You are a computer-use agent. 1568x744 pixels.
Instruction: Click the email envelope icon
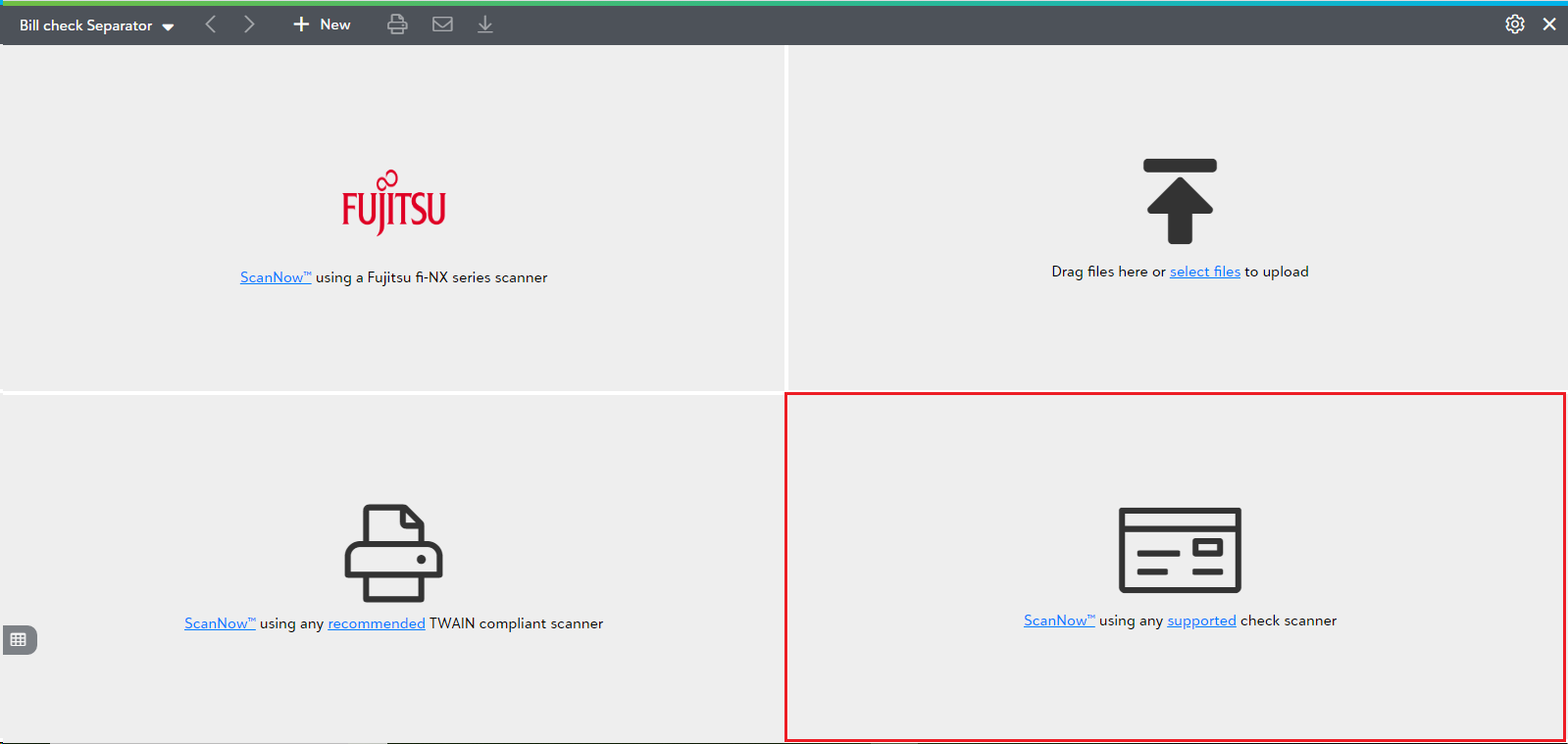click(x=442, y=25)
